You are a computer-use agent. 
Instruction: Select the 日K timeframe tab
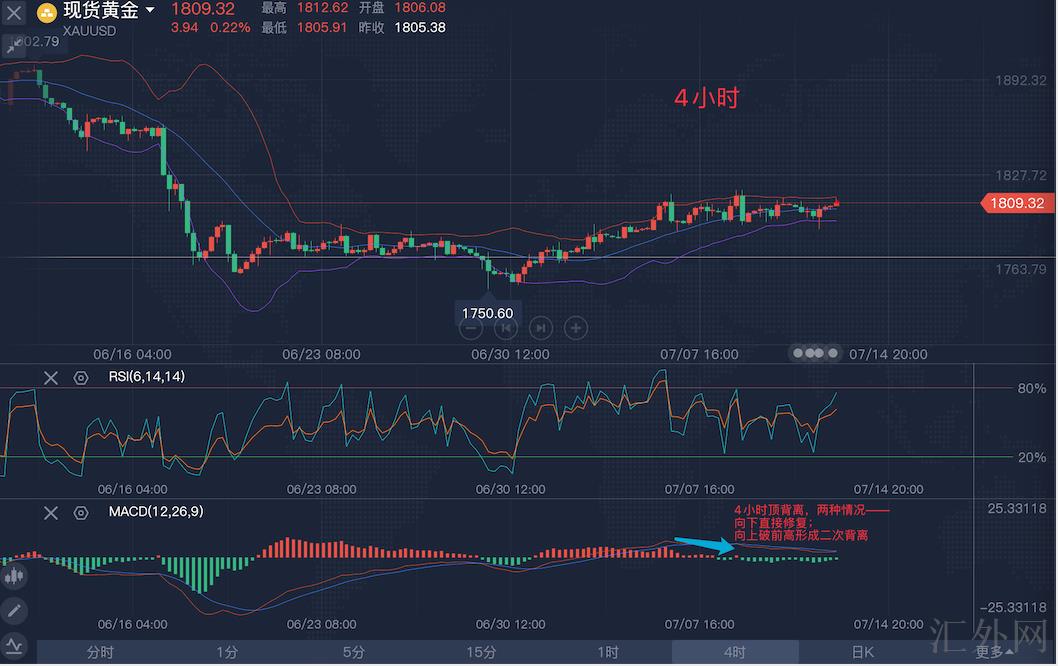point(862,652)
